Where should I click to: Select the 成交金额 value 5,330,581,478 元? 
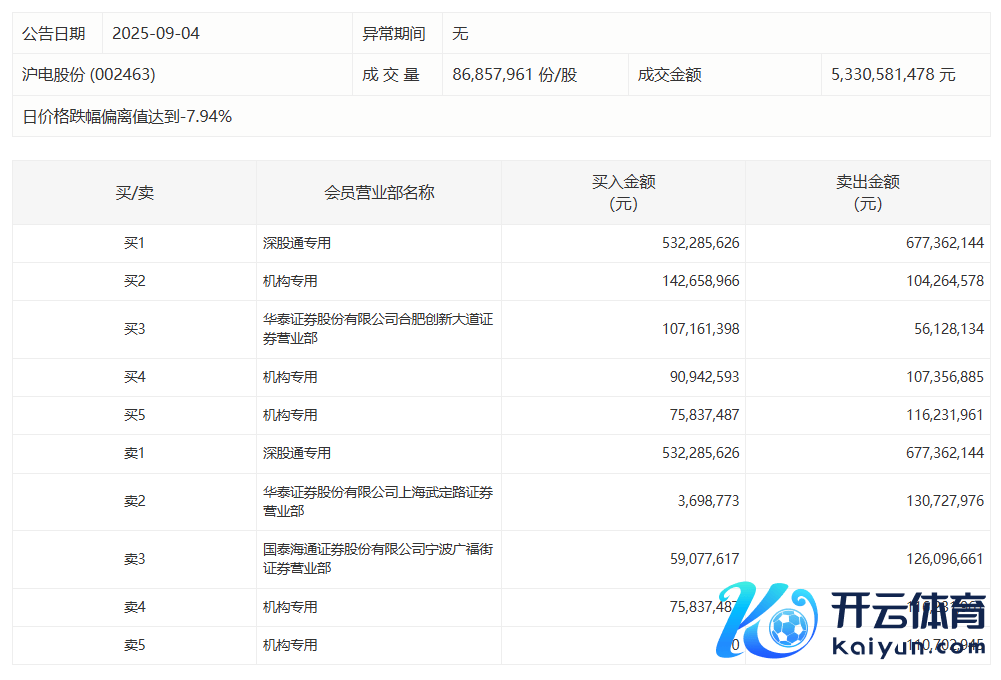point(893,74)
